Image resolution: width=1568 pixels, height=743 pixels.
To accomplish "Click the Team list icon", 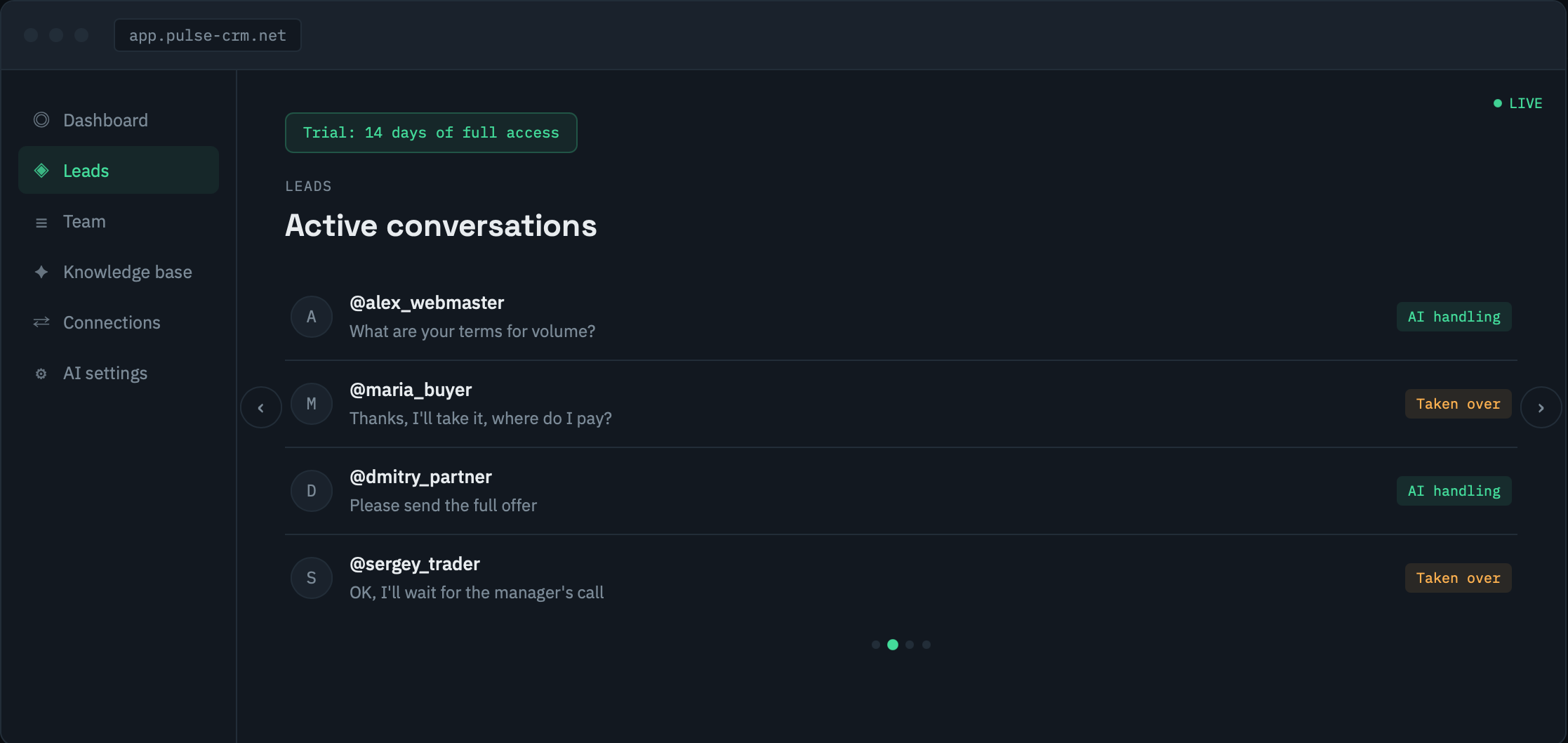I will [41, 222].
